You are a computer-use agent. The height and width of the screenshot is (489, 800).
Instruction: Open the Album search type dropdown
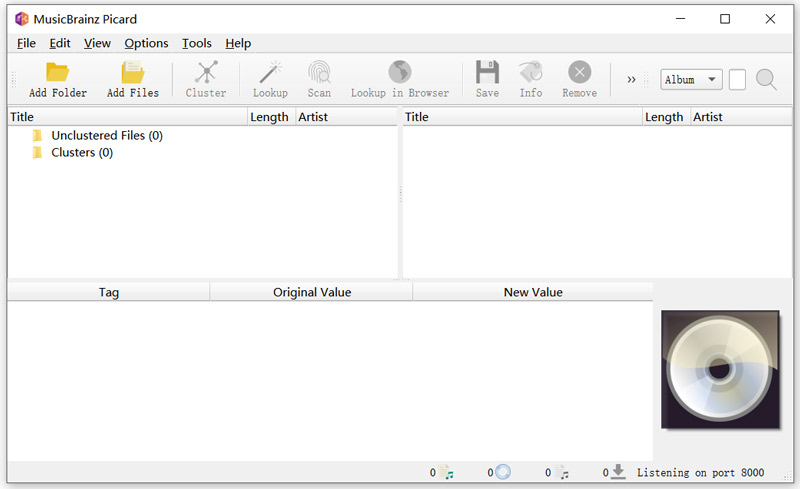tap(691, 80)
